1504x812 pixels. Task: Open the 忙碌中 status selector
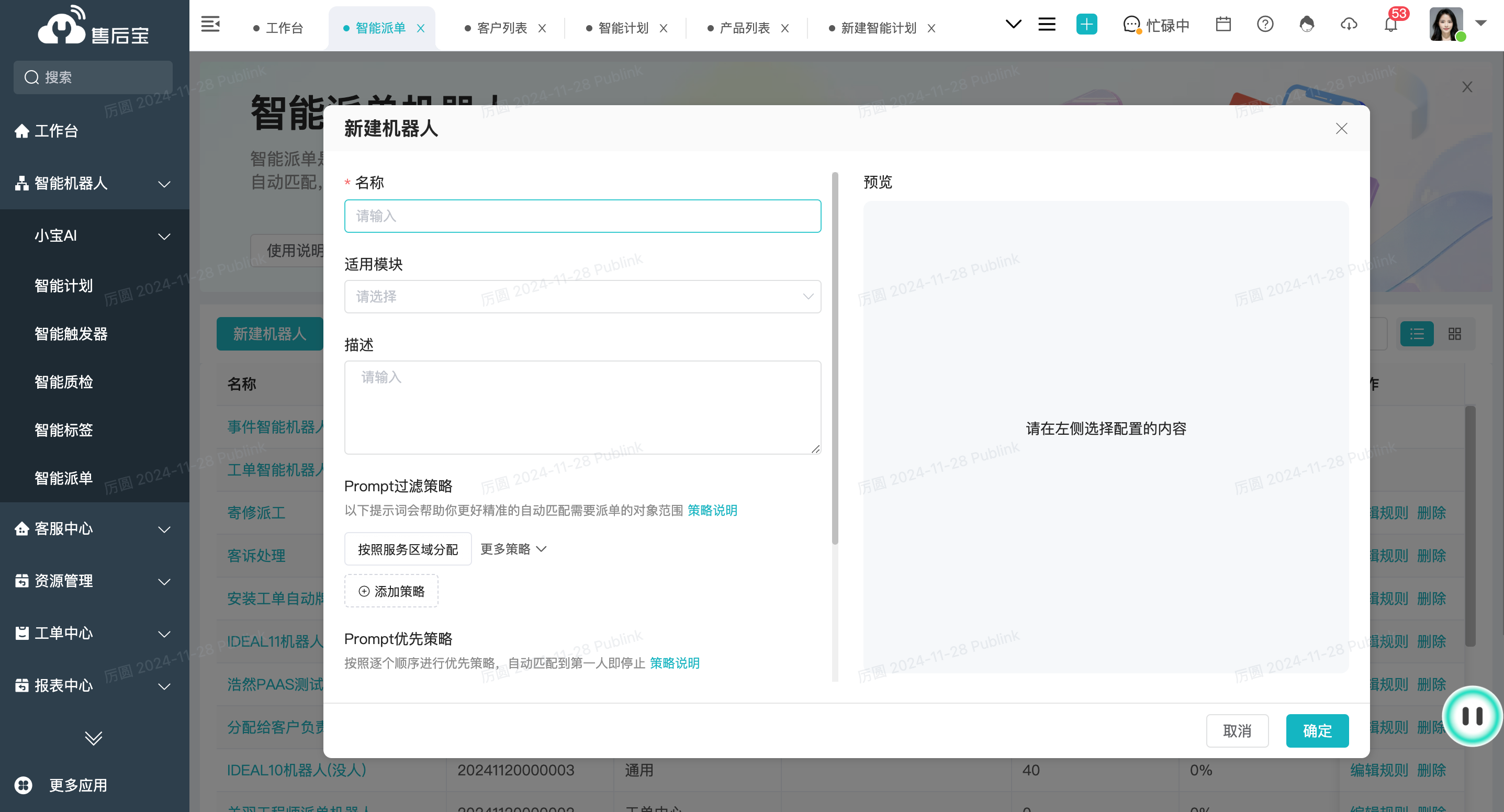pyautogui.click(x=1156, y=25)
